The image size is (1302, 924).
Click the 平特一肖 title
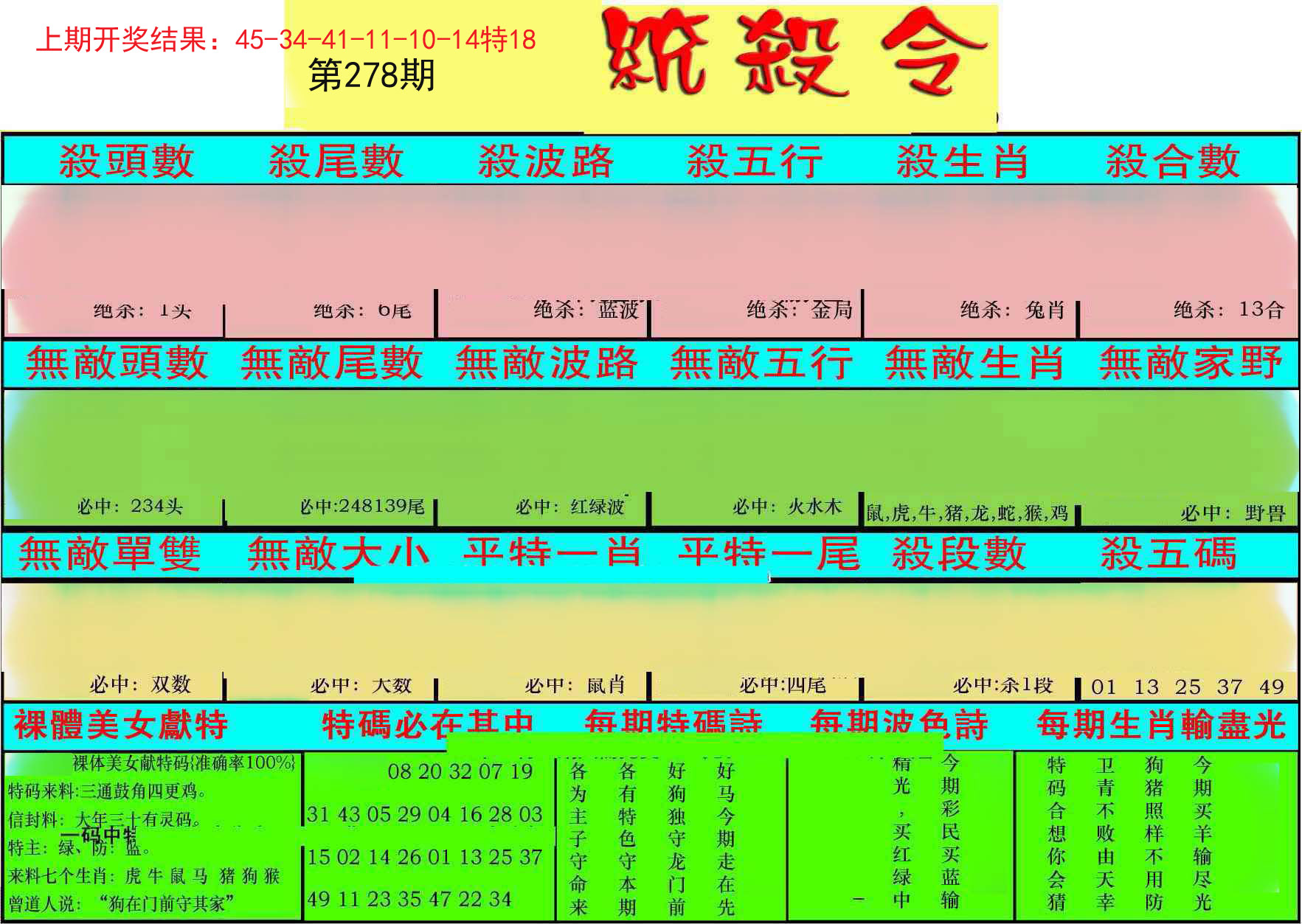pyautogui.click(x=553, y=552)
